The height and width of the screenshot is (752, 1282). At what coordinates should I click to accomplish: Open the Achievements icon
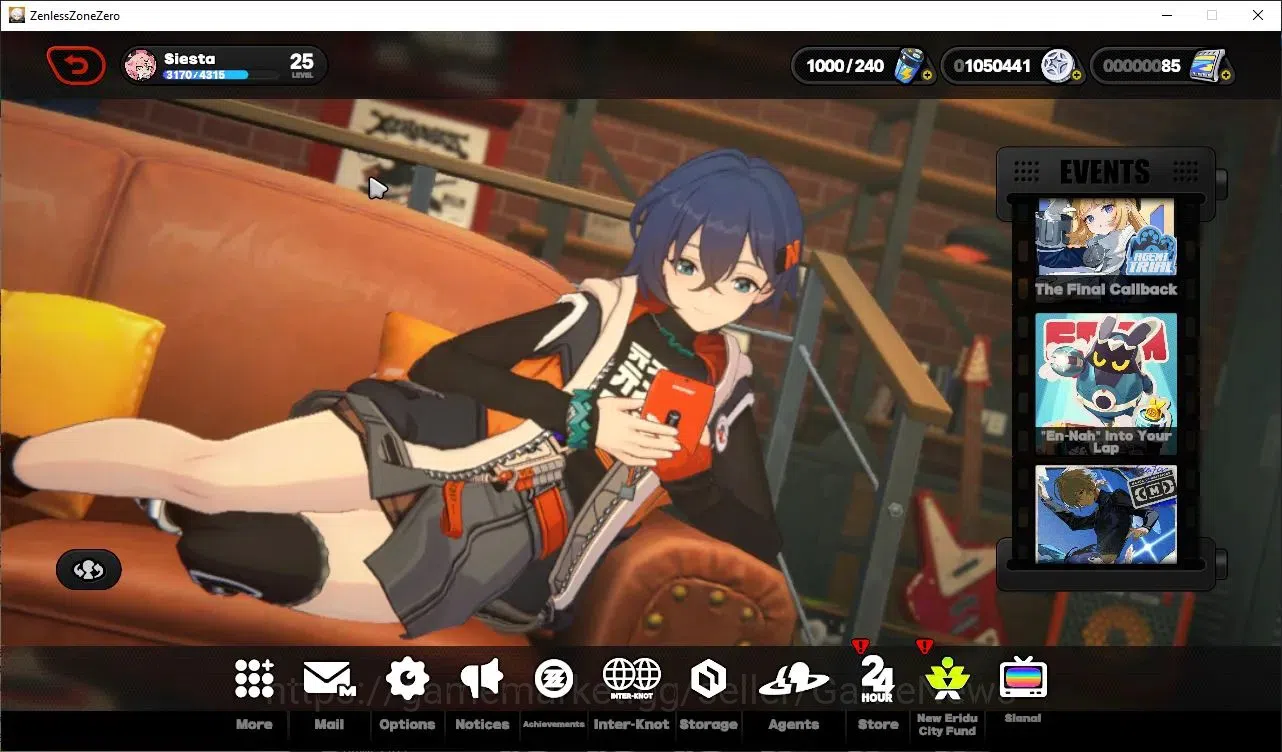[x=553, y=679]
